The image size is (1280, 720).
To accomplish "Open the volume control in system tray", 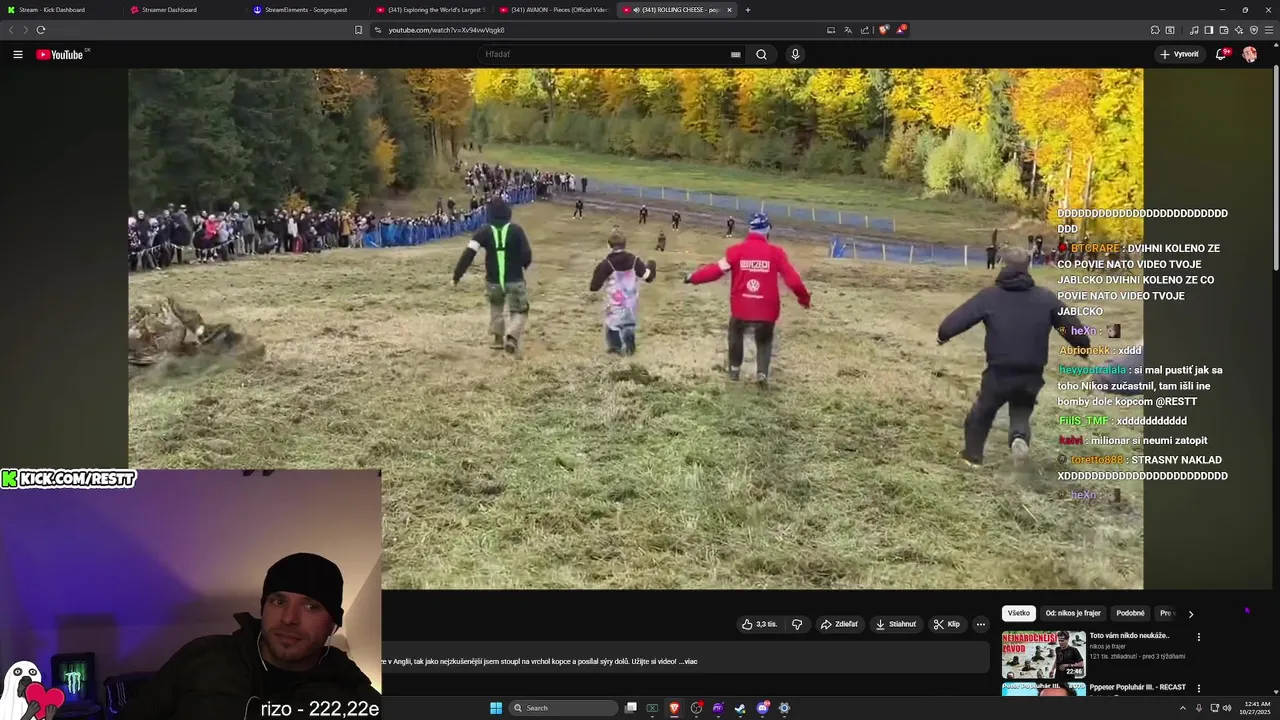I will [1227, 708].
